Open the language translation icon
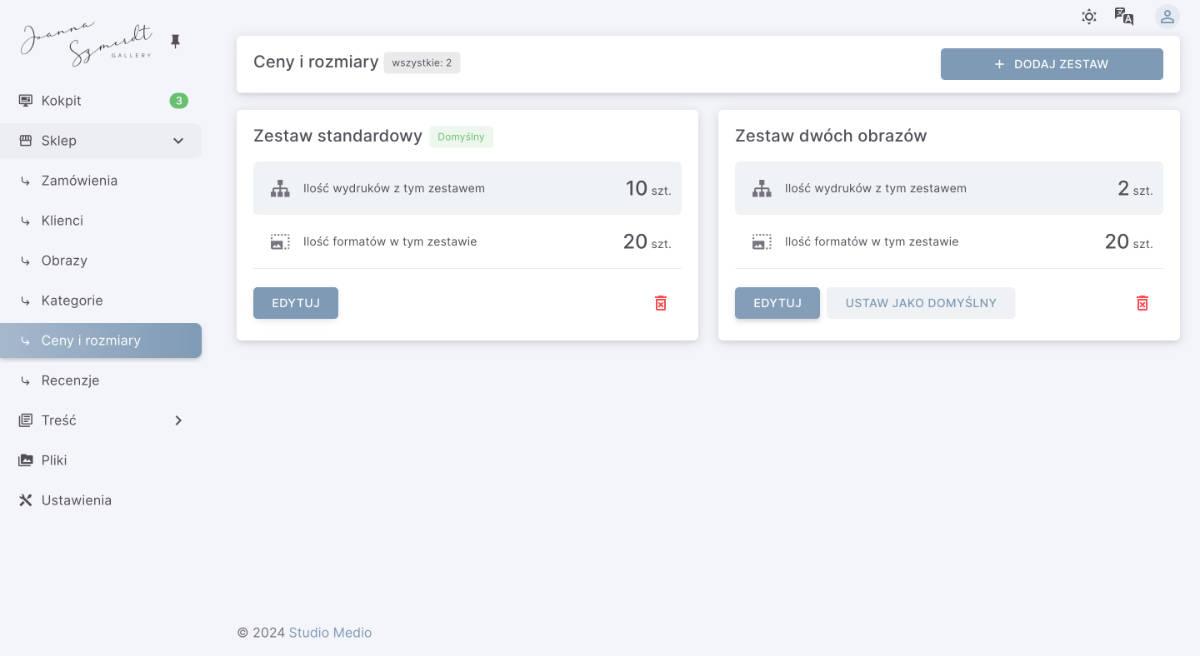This screenshot has width=1200, height=656. tap(1124, 16)
